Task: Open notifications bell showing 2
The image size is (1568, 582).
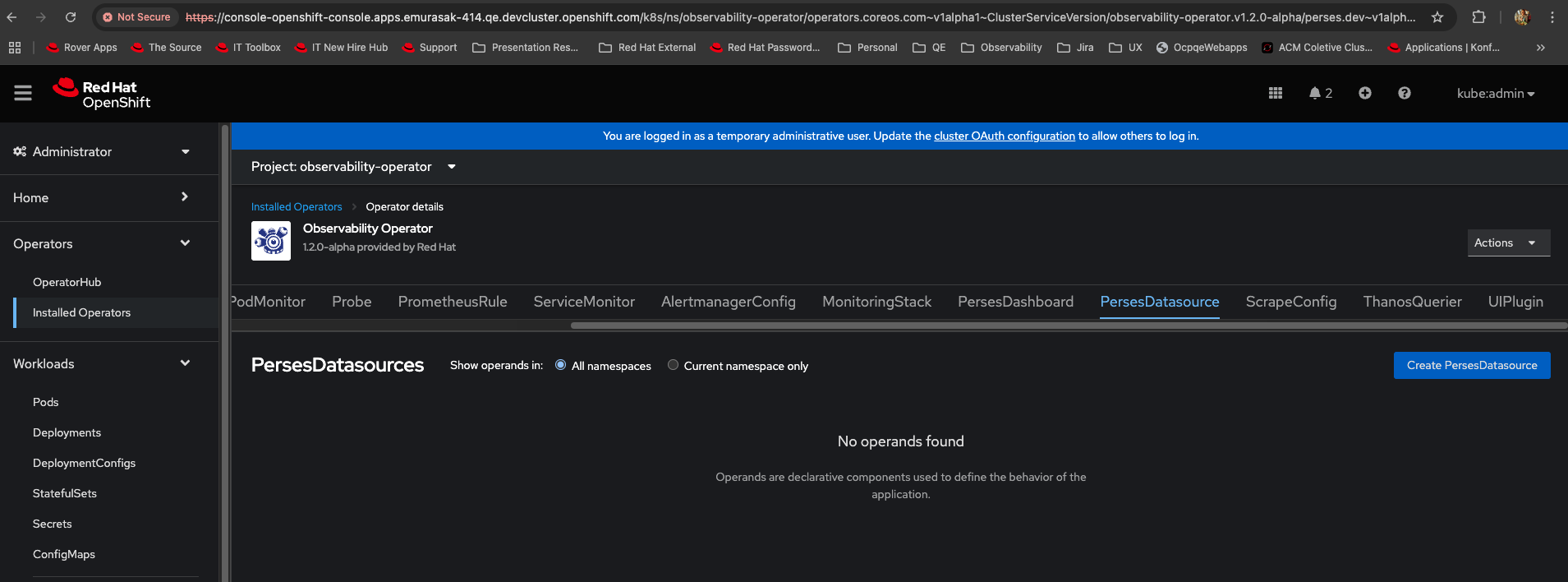Action: pyautogui.click(x=1321, y=94)
